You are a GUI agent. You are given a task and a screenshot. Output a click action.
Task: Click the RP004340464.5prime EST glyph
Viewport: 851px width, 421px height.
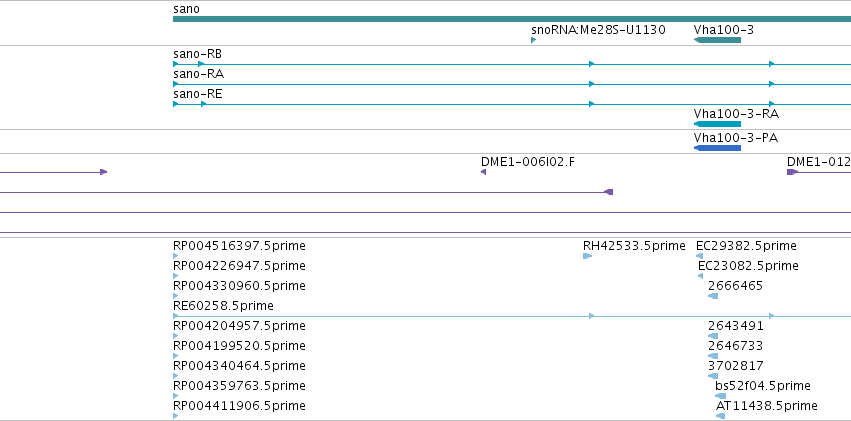point(175,376)
